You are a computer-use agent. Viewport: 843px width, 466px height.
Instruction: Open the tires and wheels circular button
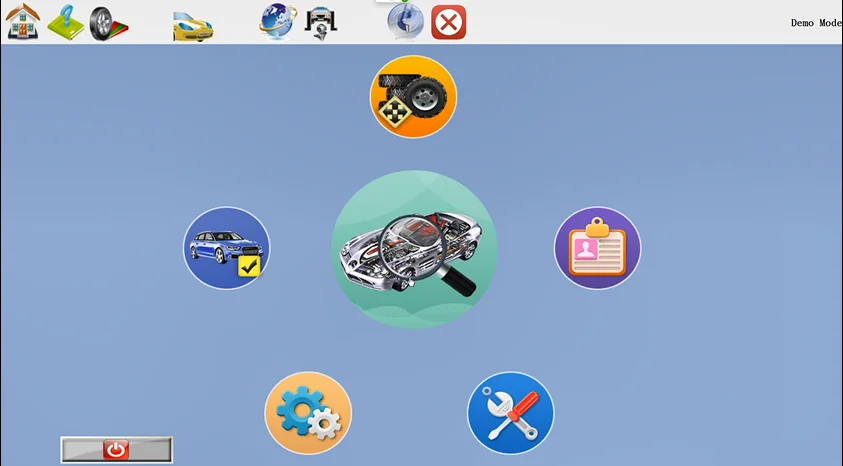413,97
